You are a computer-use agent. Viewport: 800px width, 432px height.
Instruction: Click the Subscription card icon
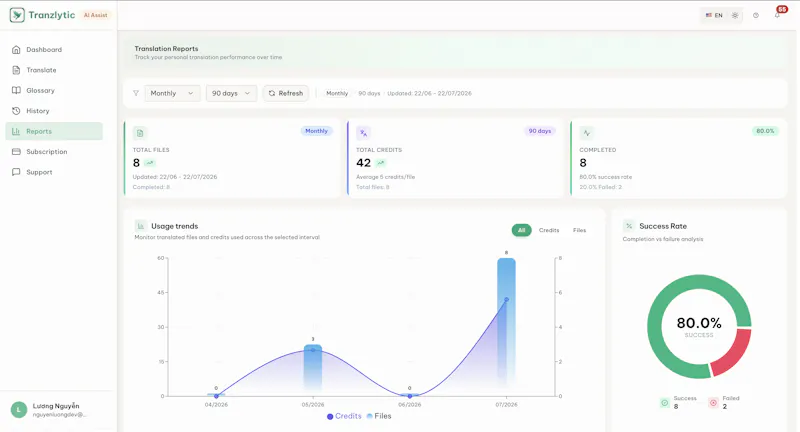(x=16, y=151)
